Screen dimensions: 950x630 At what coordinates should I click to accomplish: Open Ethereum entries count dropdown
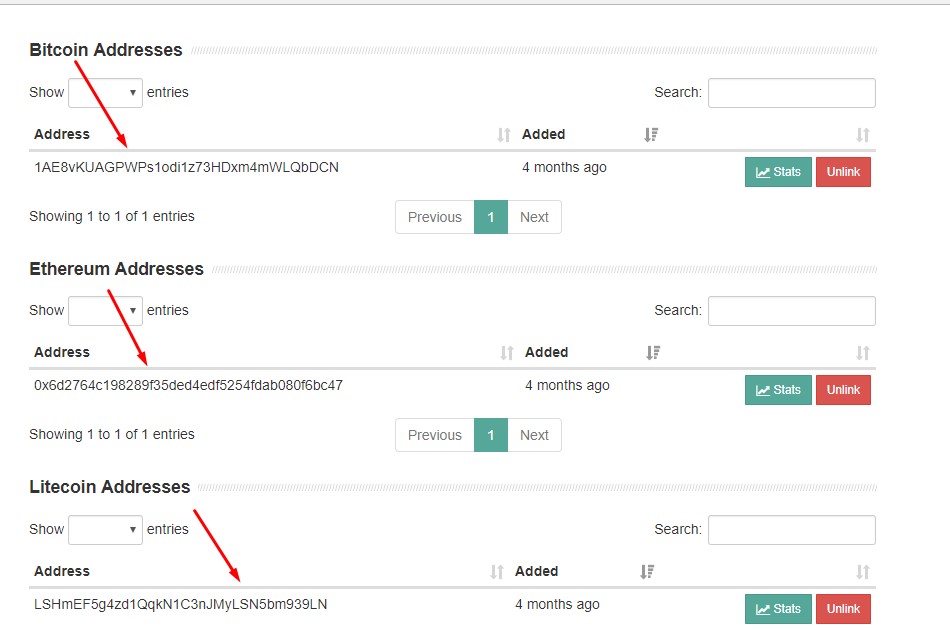105,311
